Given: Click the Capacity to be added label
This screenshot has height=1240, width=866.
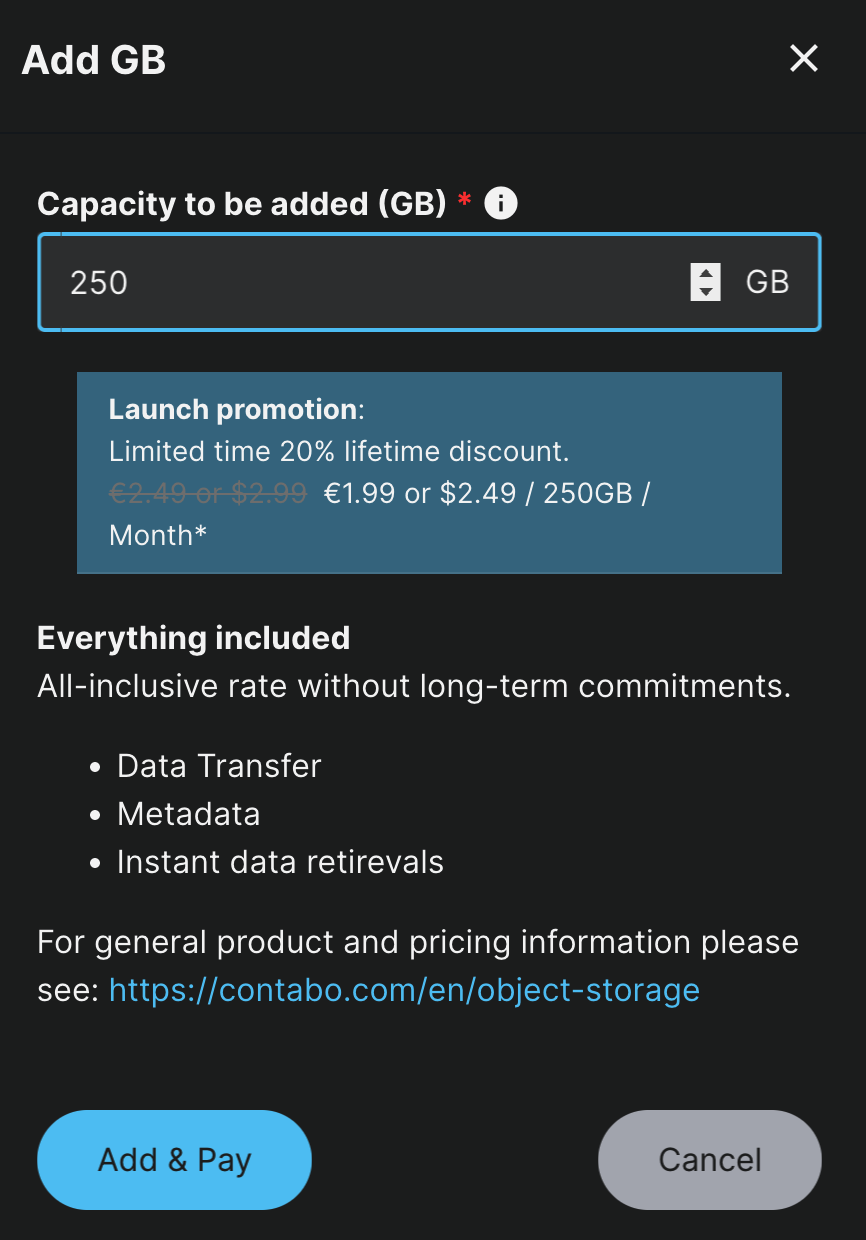Looking at the screenshot, I should pyautogui.click(x=242, y=204).
